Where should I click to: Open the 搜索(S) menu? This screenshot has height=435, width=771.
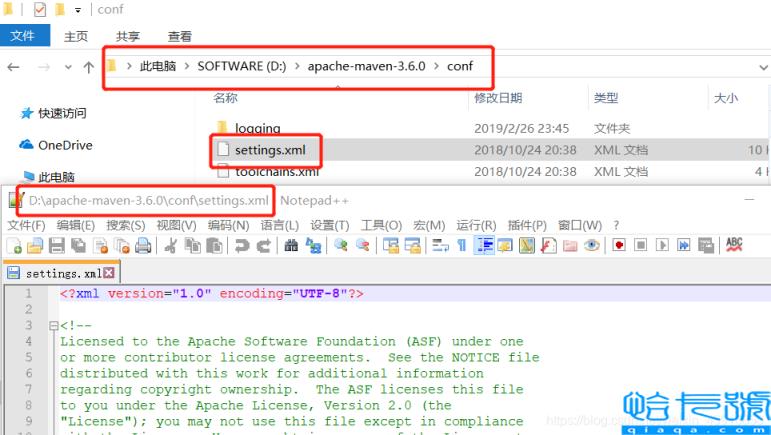[x=126, y=226]
